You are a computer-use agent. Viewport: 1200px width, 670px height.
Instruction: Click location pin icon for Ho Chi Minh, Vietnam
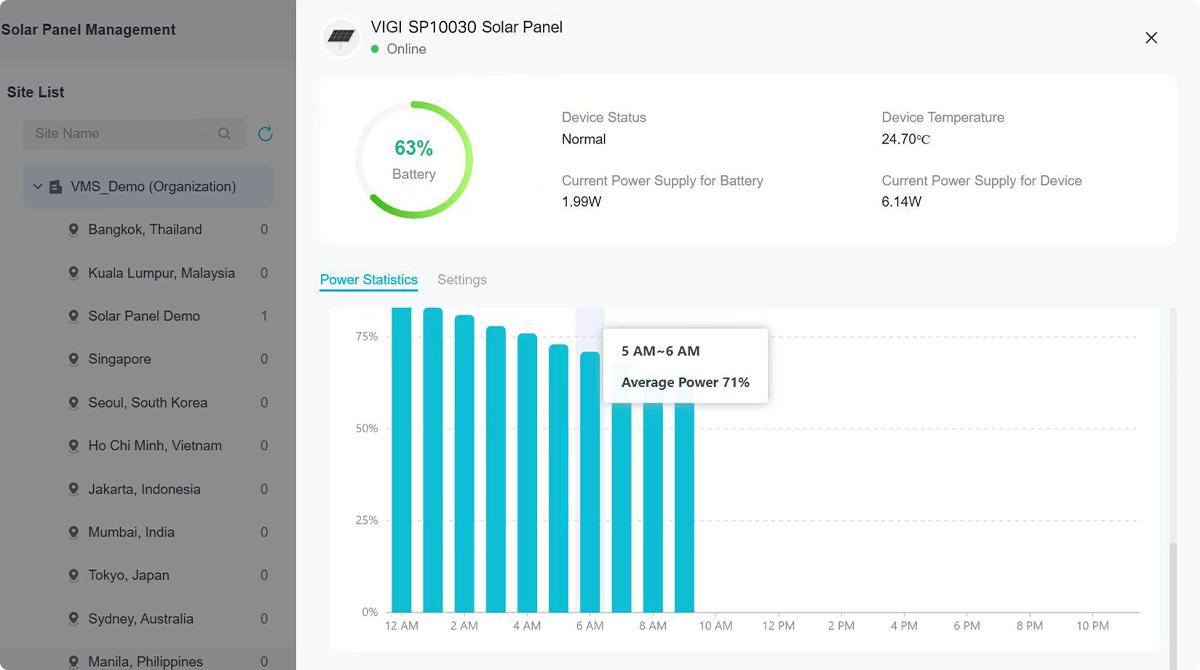tap(73, 446)
